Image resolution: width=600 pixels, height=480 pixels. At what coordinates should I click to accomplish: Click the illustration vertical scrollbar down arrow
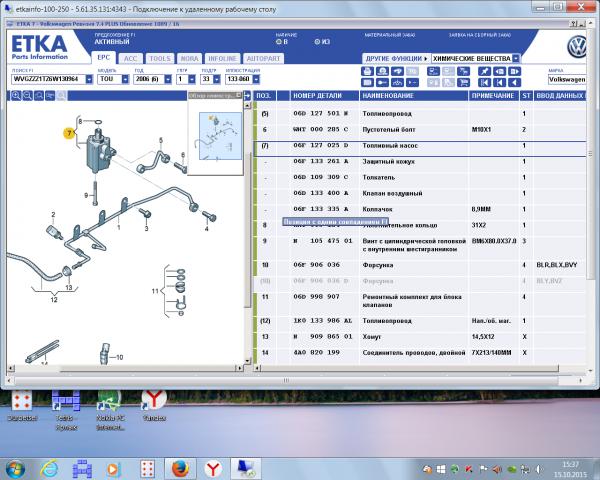247,361
